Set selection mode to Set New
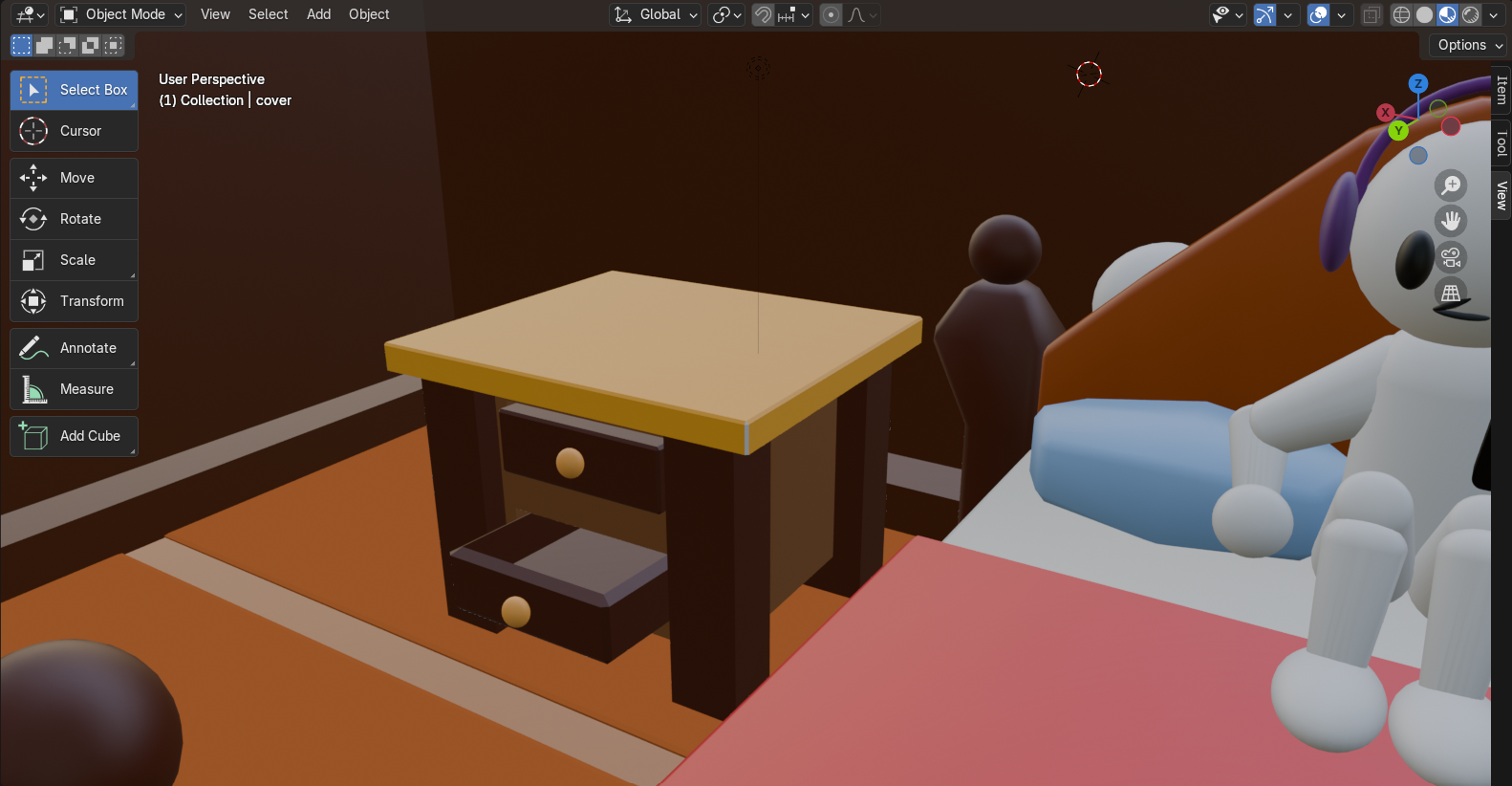The height and width of the screenshot is (786, 1512). [21, 45]
